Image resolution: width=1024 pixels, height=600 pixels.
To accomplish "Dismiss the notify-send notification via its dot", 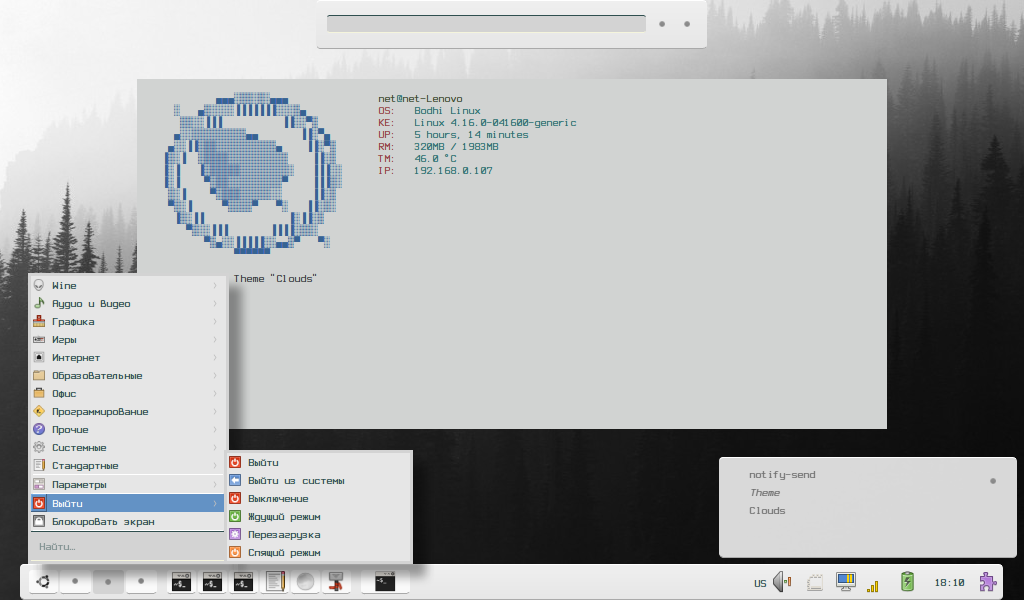I will click(x=993, y=481).
